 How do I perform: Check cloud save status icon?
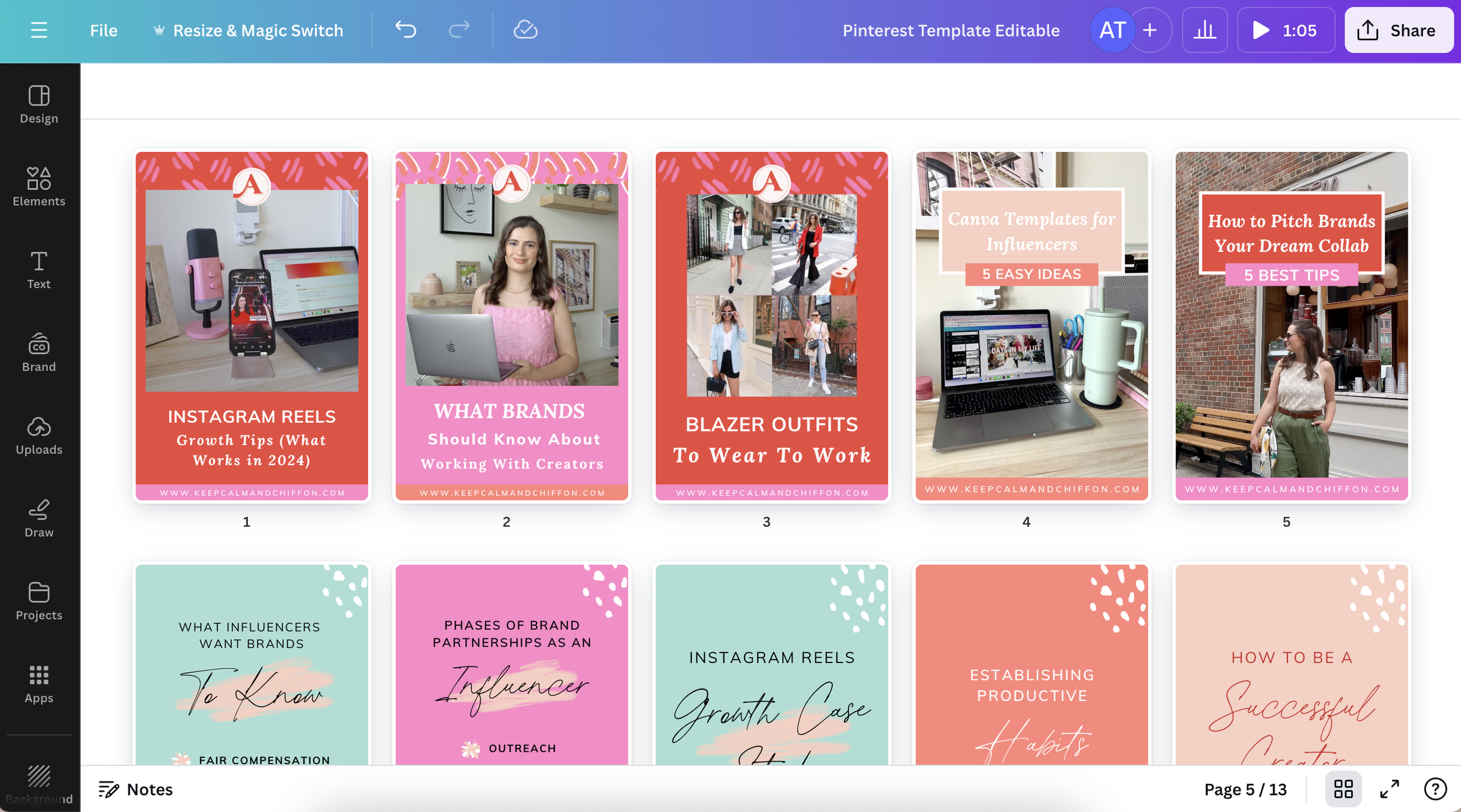(x=525, y=29)
